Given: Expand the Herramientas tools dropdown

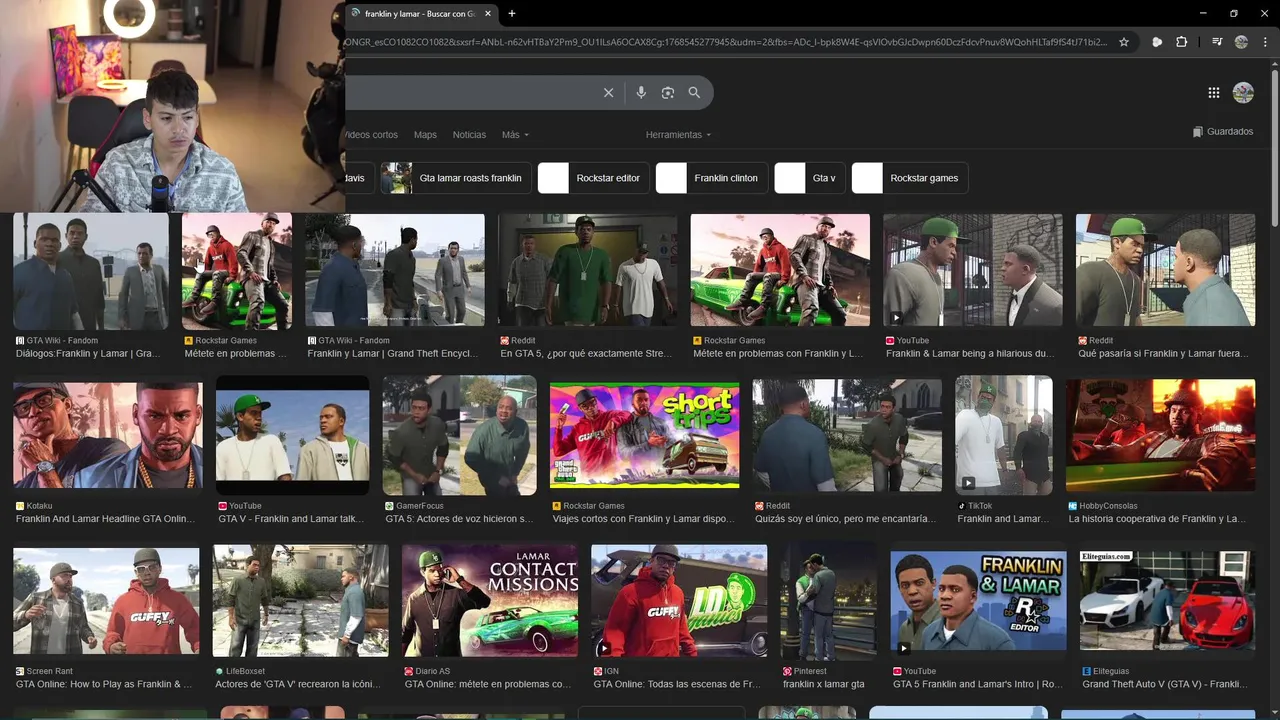Looking at the screenshot, I should (678, 135).
